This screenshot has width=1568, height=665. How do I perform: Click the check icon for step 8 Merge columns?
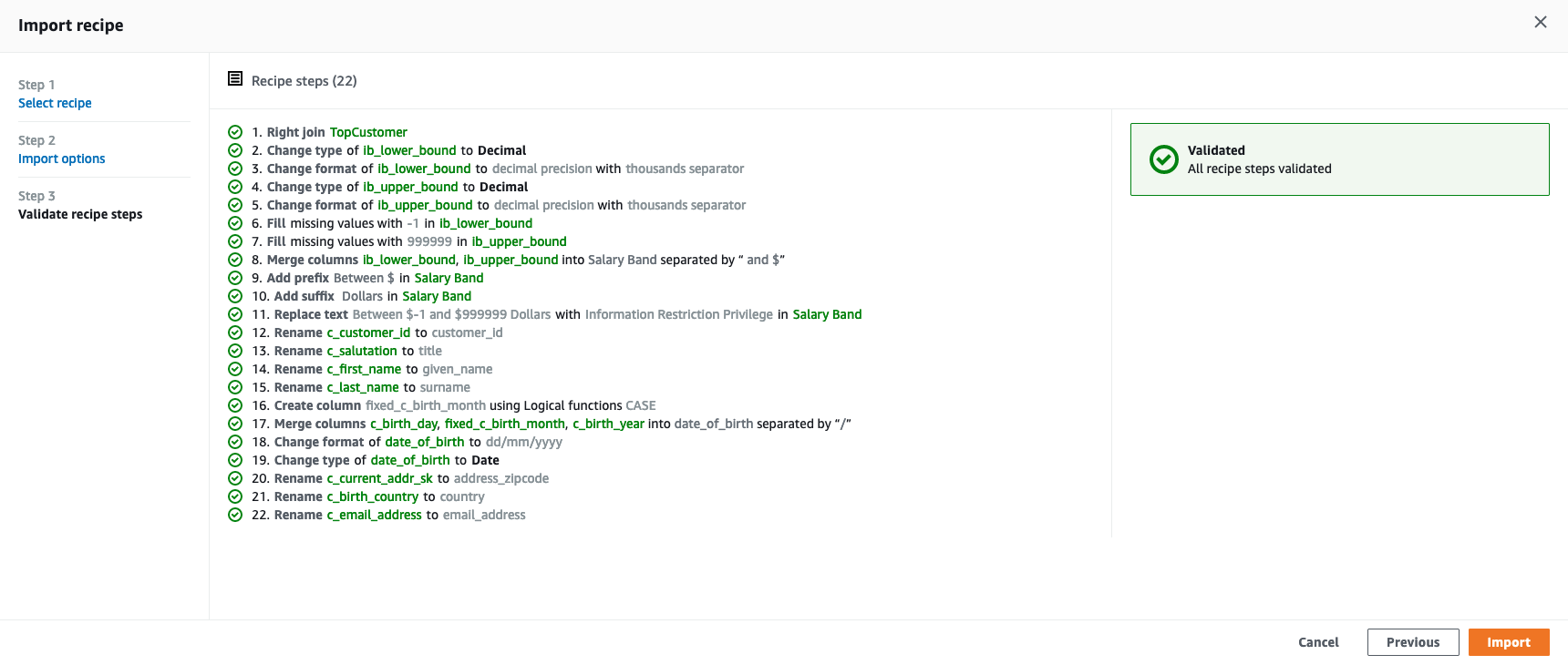[x=235, y=260]
